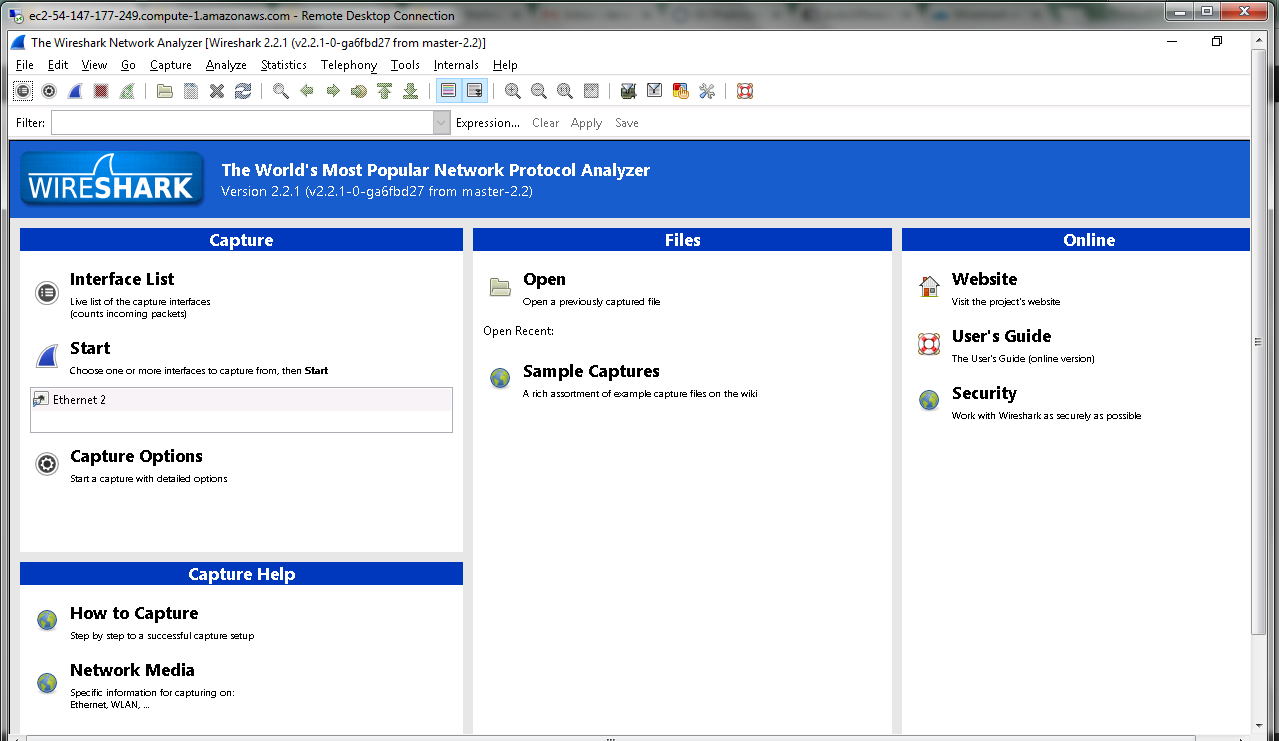
Task: Click the zoom in toolbar icon
Action: (513, 91)
